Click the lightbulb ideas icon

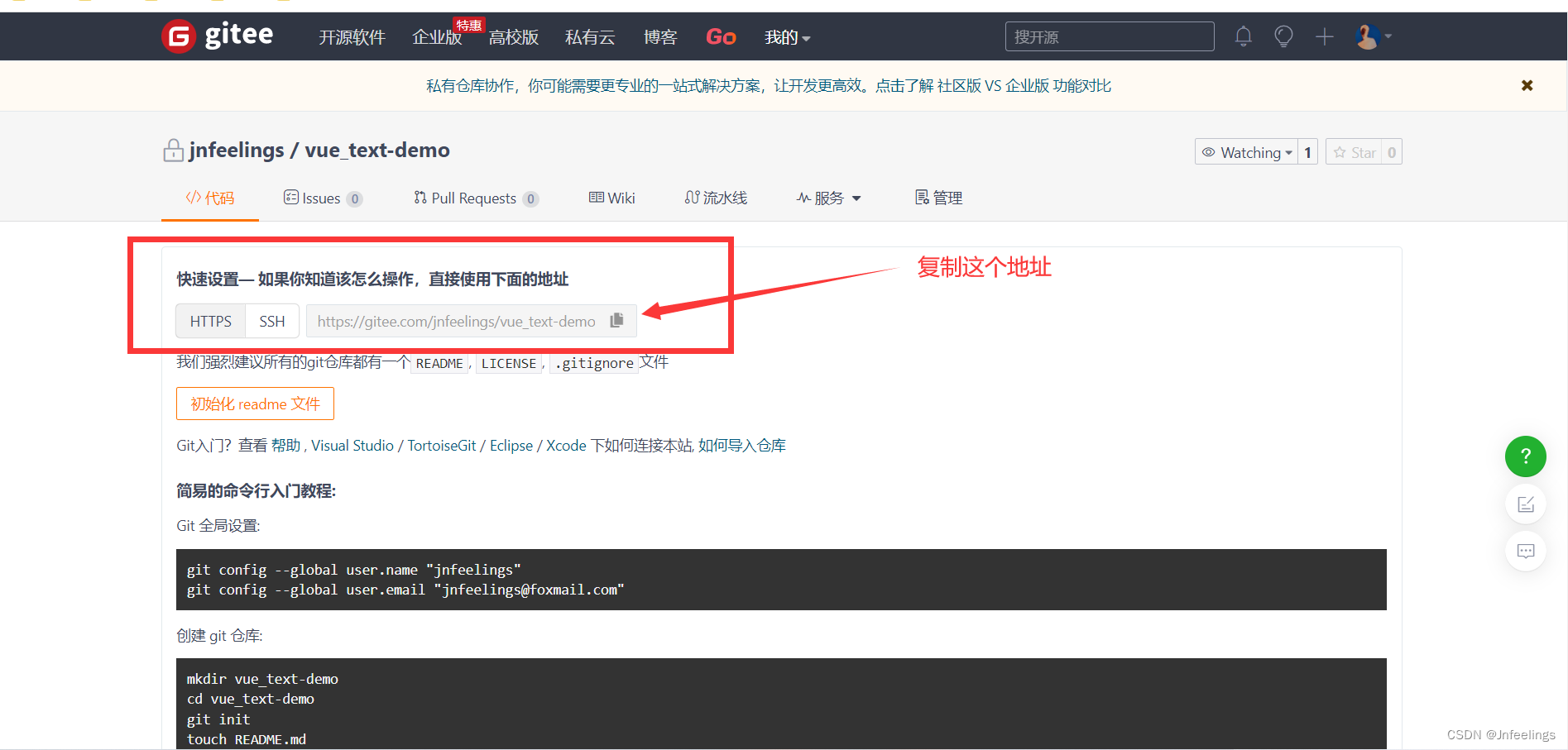1283,36
